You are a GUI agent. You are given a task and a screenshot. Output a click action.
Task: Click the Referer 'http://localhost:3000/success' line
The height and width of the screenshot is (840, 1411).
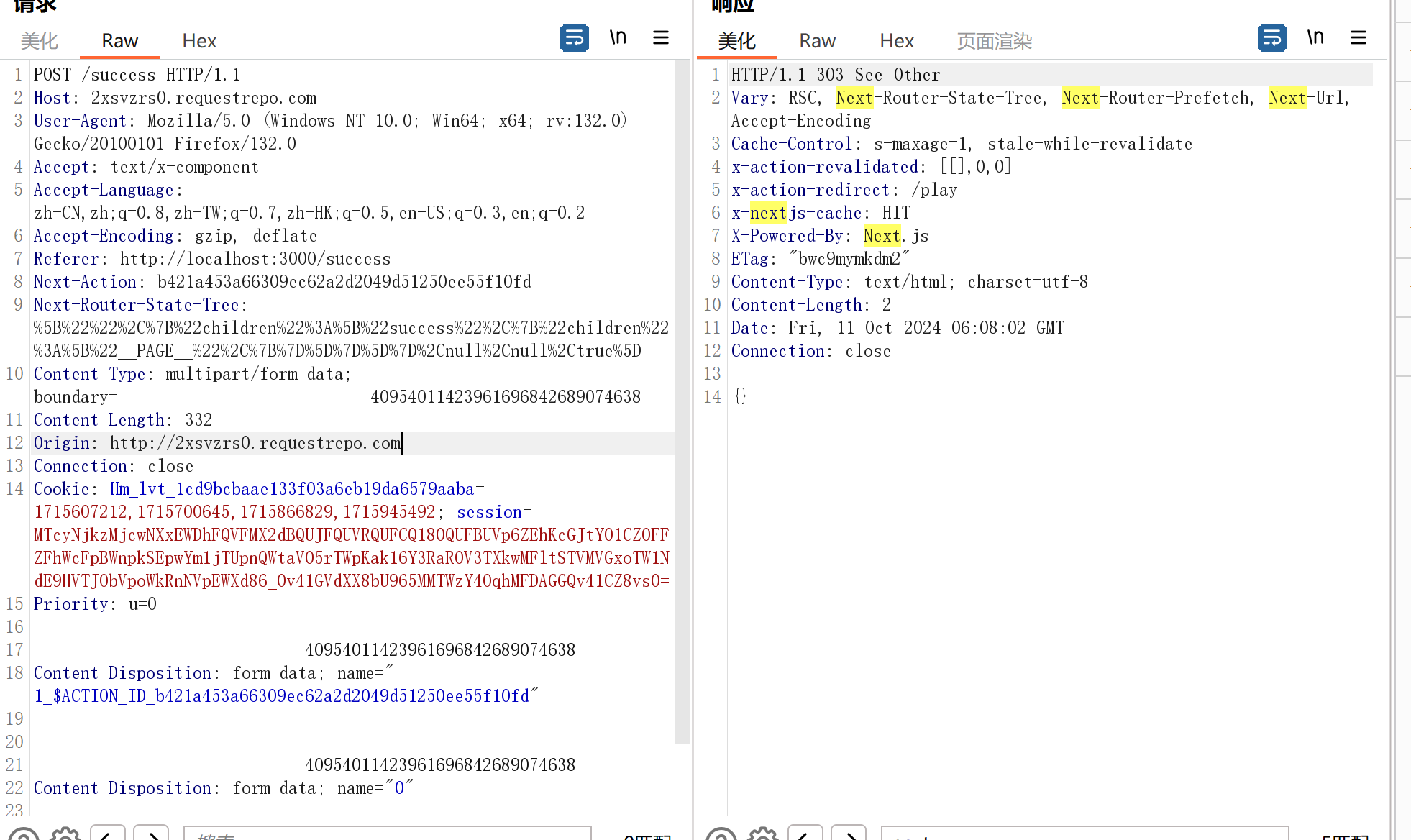click(212, 259)
